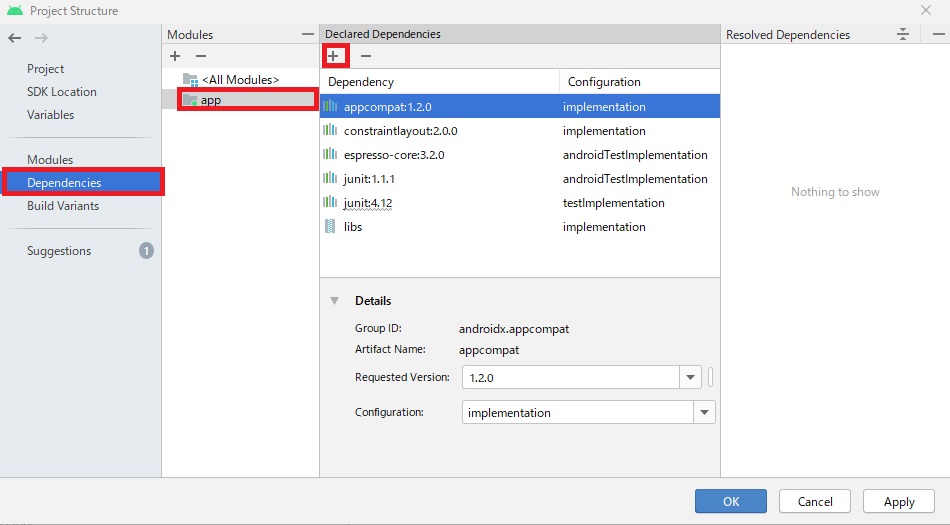Hide the Resolved Dependencies panel
Image resolution: width=950 pixels, height=525 pixels.
point(937,34)
